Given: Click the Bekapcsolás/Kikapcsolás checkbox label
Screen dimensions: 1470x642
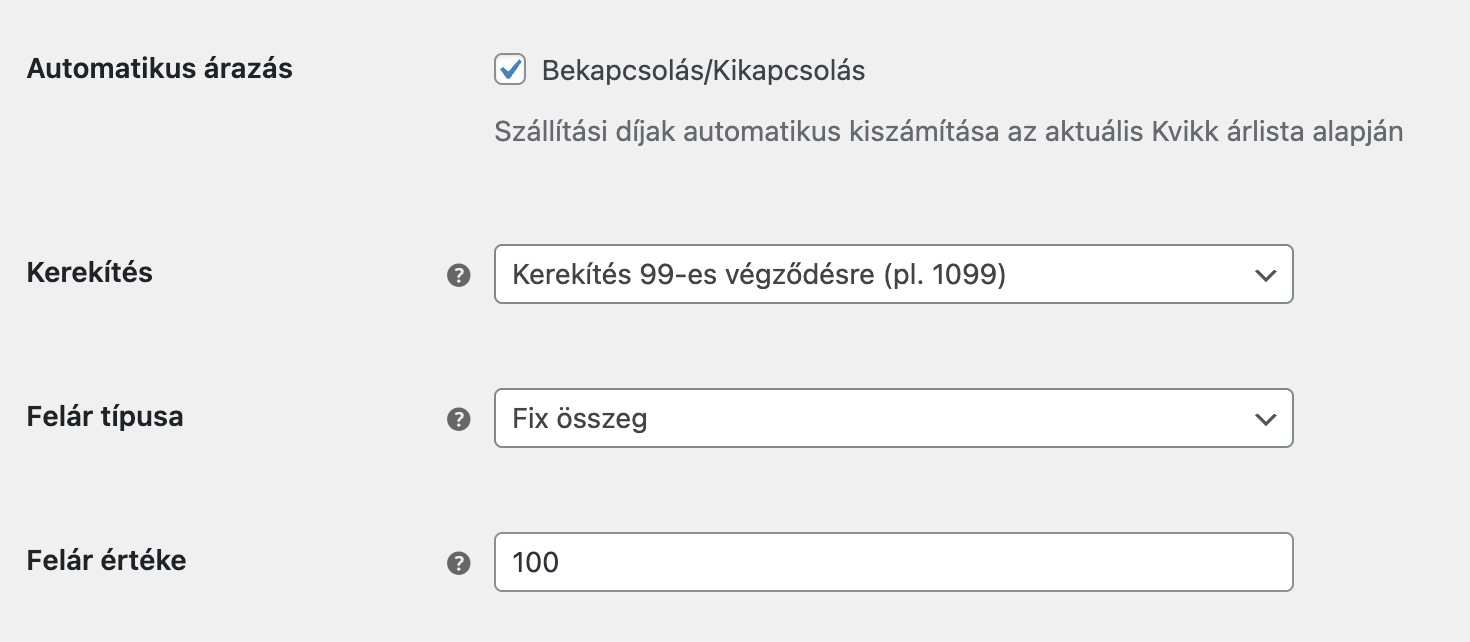Looking at the screenshot, I should [703, 71].
